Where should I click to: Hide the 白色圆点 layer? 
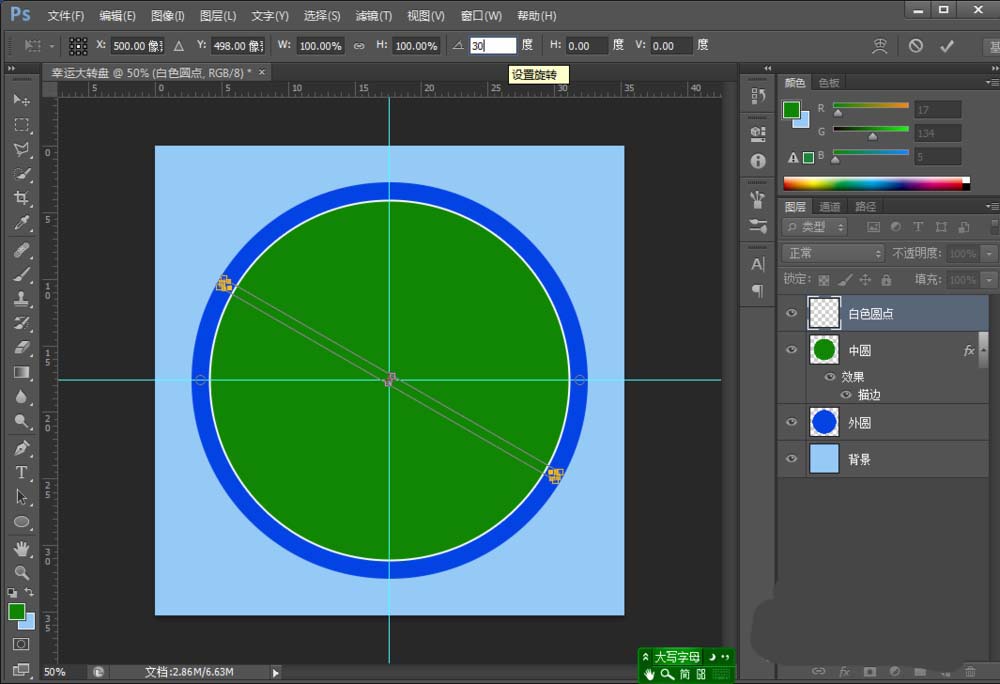click(792, 313)
